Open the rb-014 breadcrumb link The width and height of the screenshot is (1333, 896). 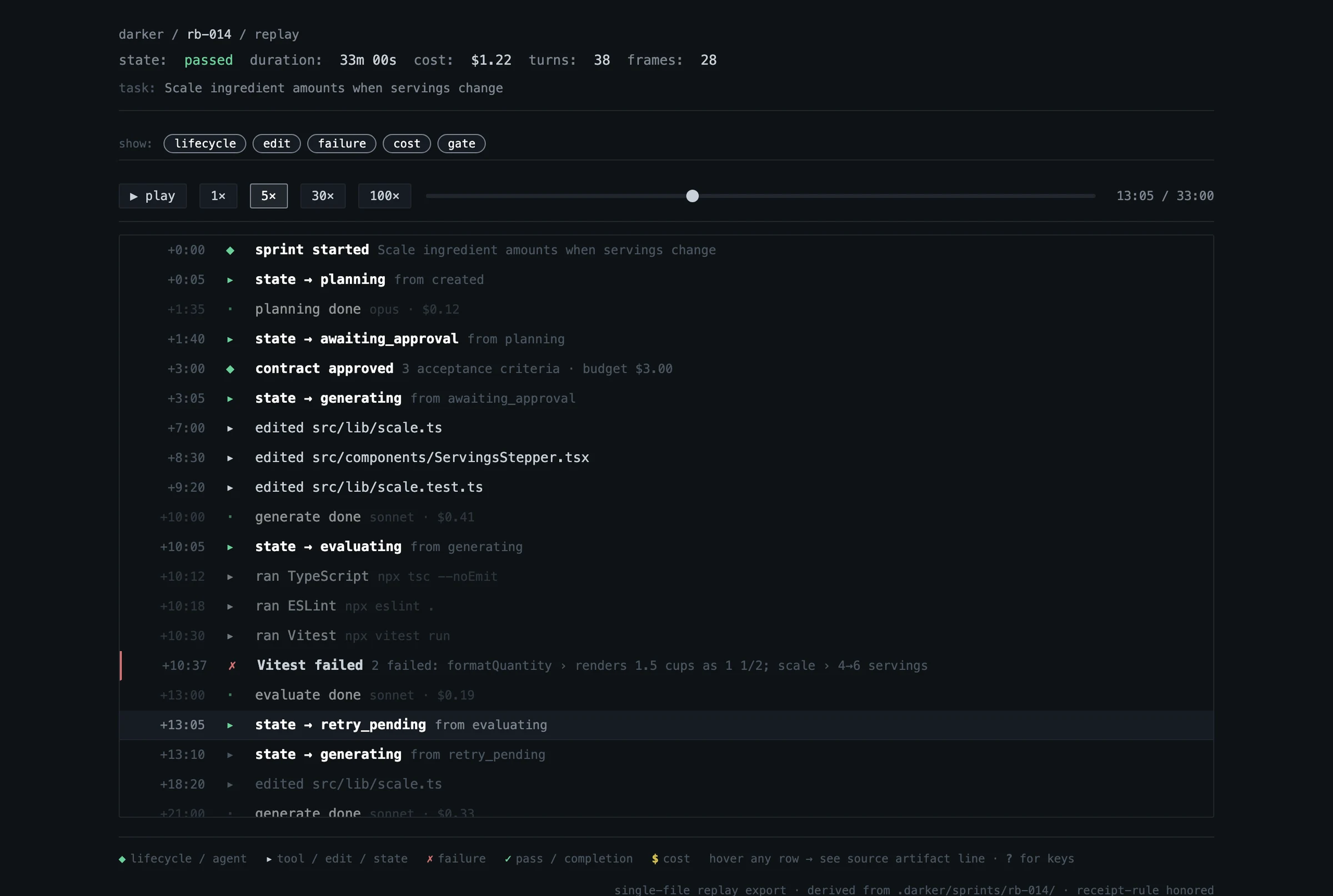click(x=209, y=34)
